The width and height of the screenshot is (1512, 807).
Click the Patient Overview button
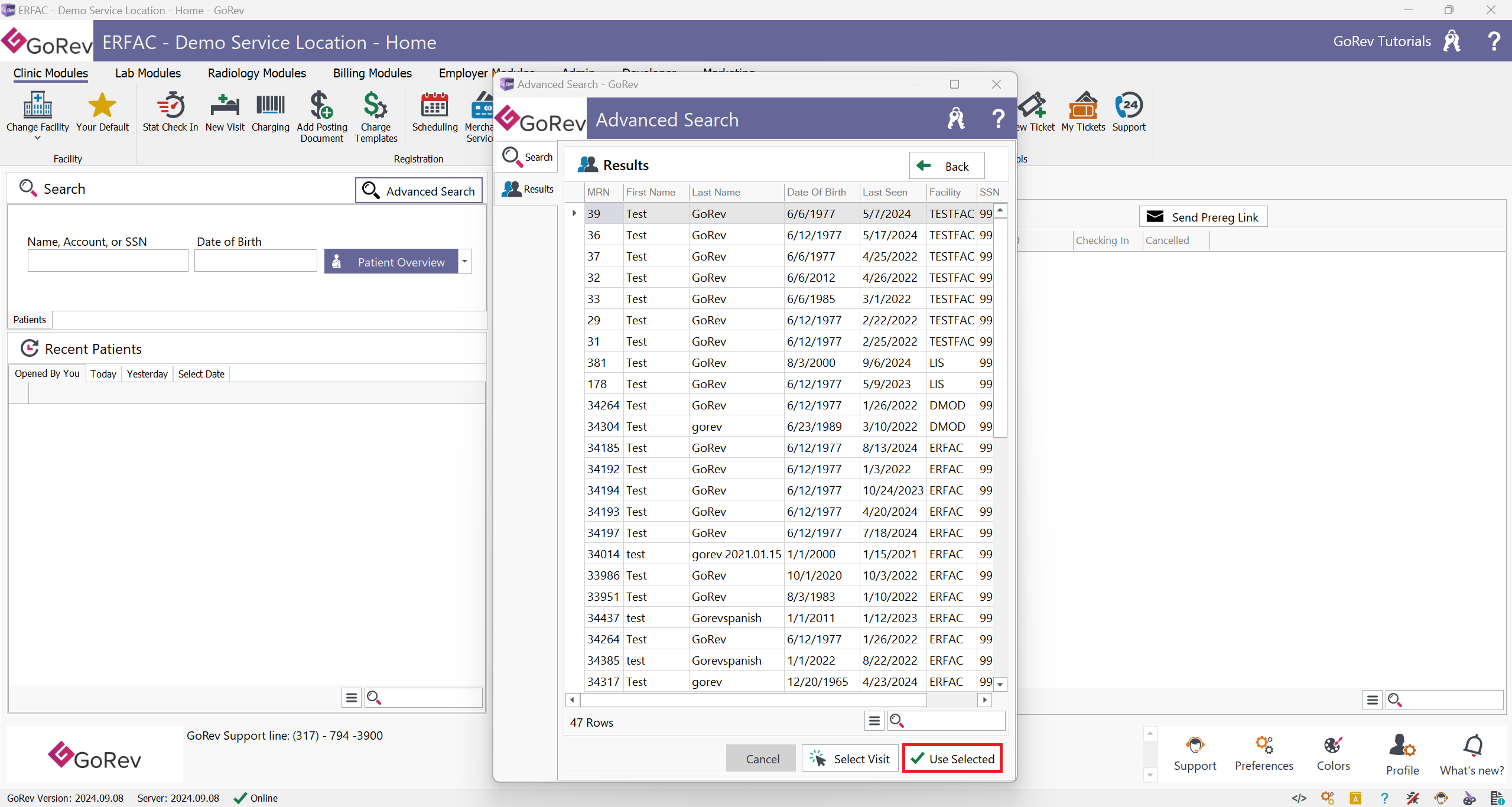(x=391, y=261)
